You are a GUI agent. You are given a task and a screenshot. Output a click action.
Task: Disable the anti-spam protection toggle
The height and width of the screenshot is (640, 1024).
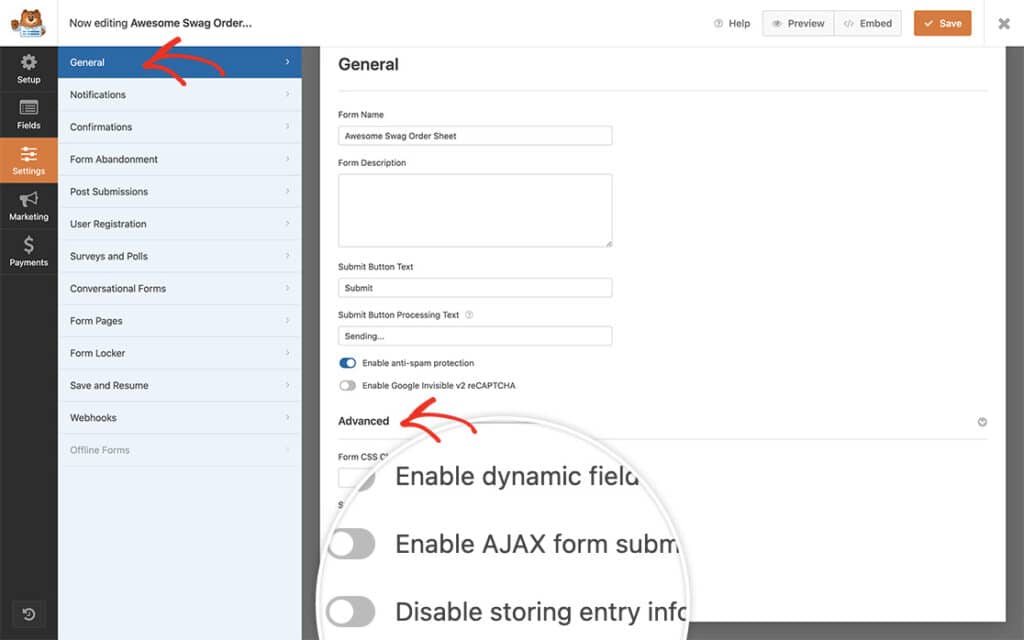coord(349,363)
